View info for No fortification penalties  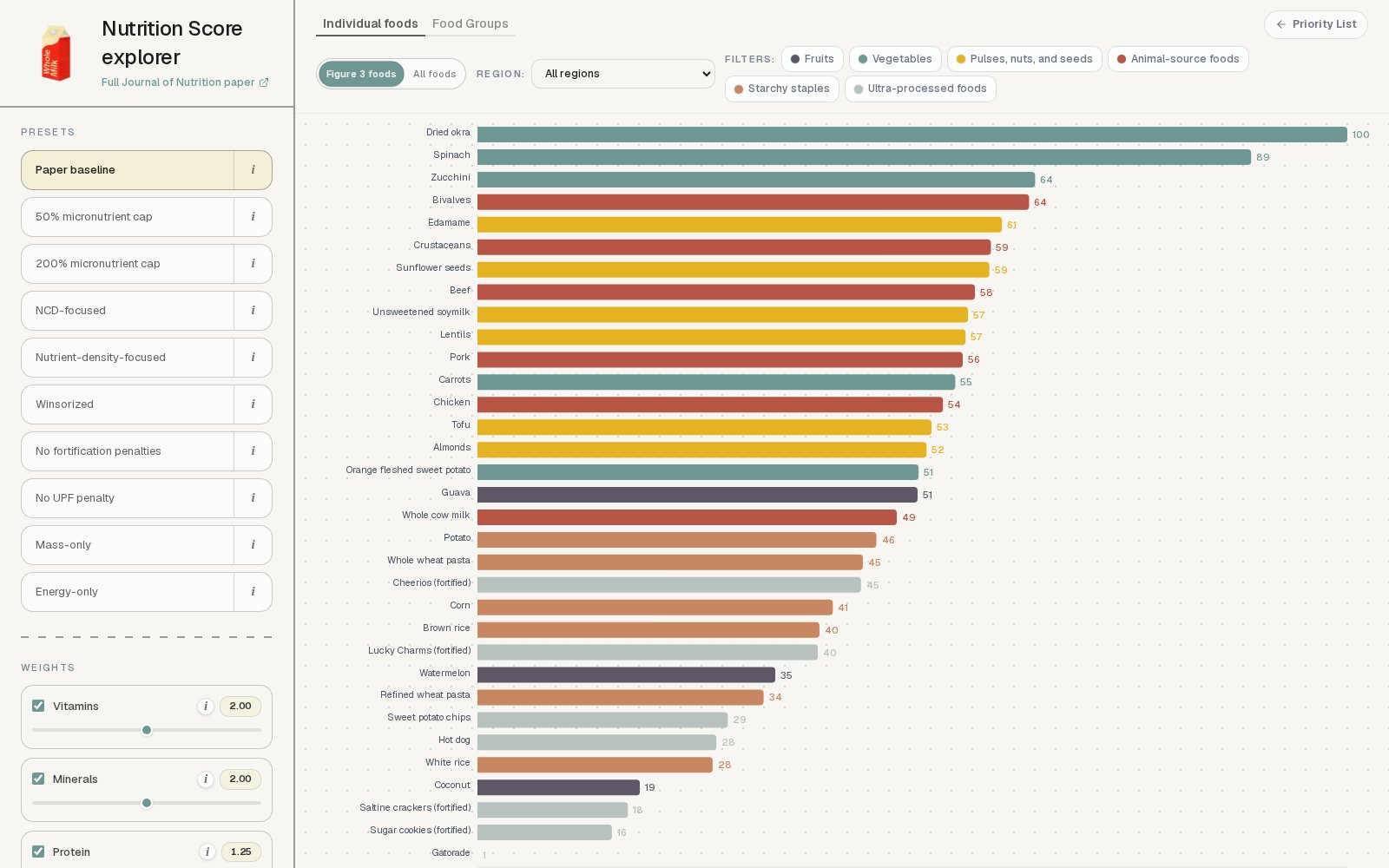pos(253,451)
